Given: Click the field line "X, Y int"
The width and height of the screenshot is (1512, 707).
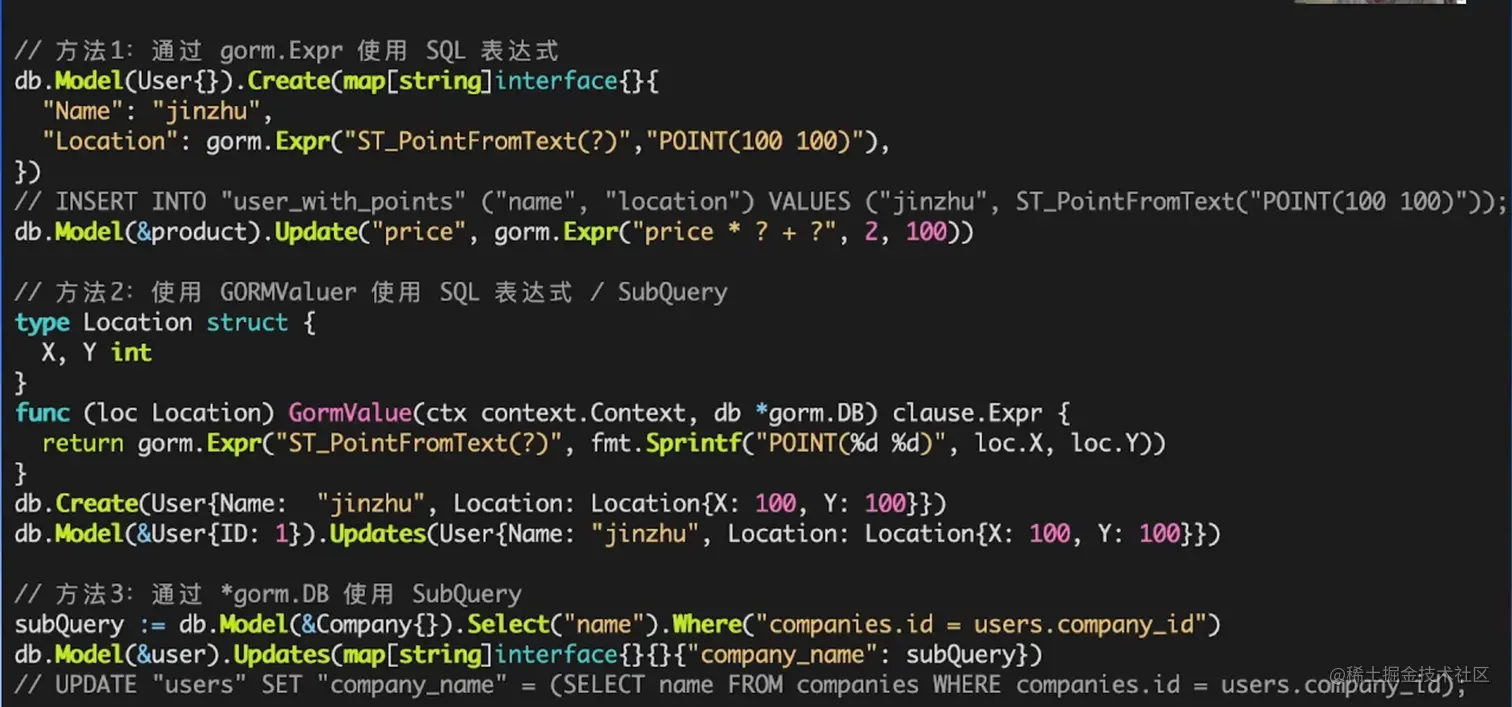Looking at the screenshot, I should pos(97,352).
